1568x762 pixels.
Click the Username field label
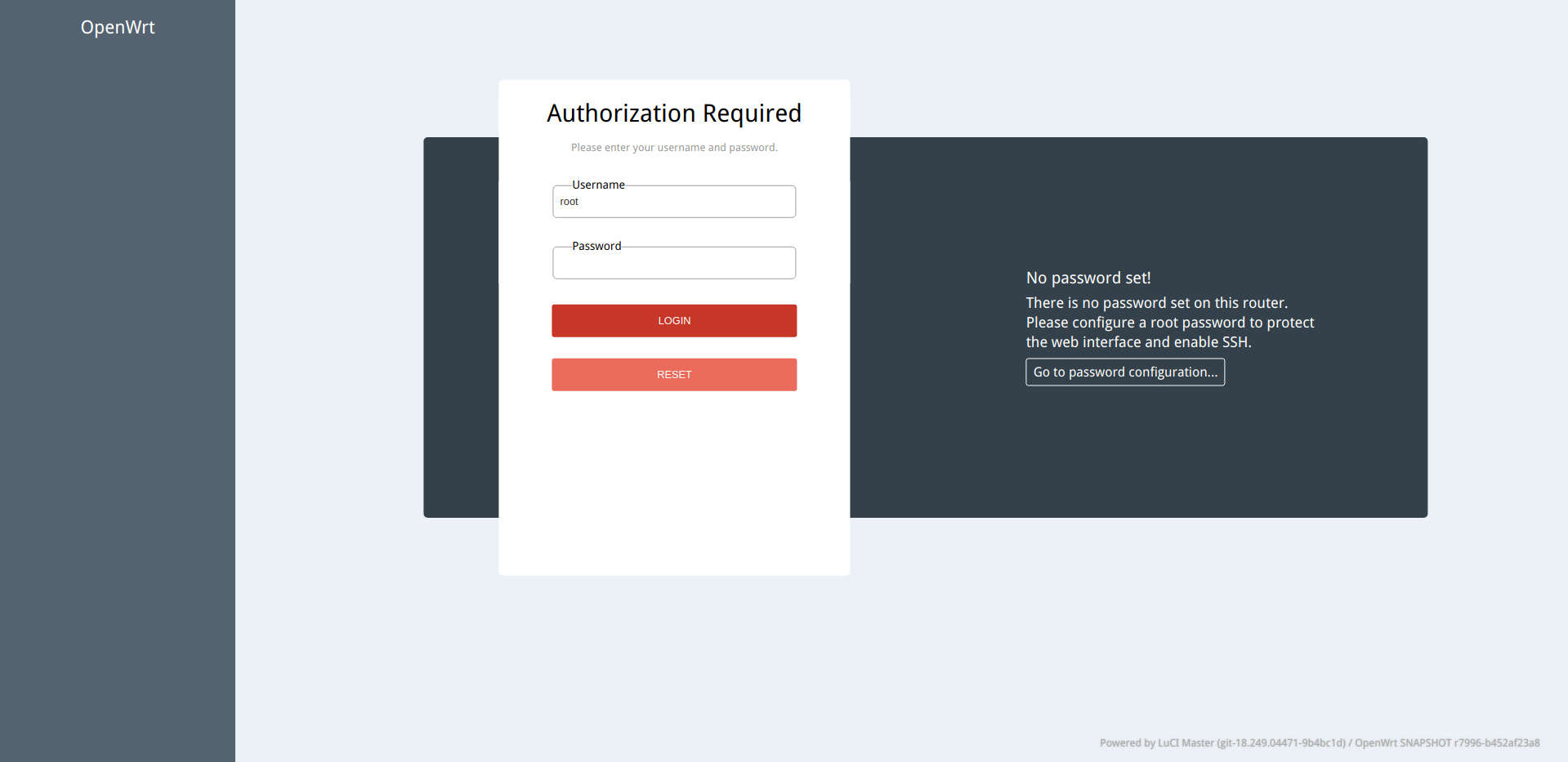coord(598,185)
